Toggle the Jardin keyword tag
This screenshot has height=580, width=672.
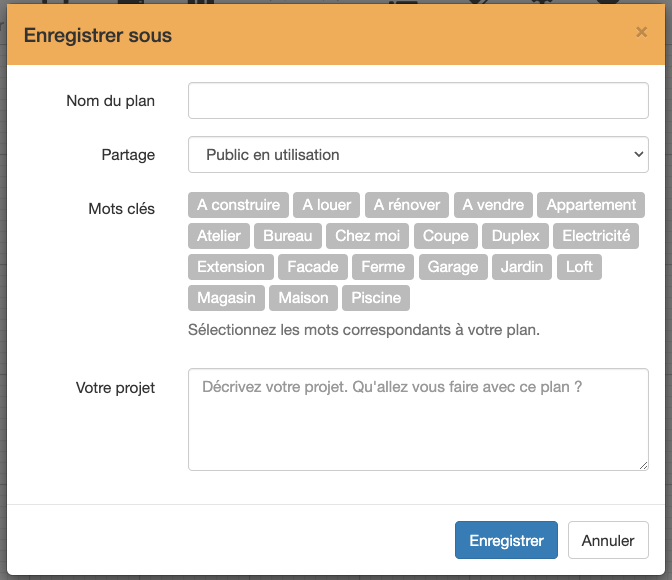[x=522, y=267]
